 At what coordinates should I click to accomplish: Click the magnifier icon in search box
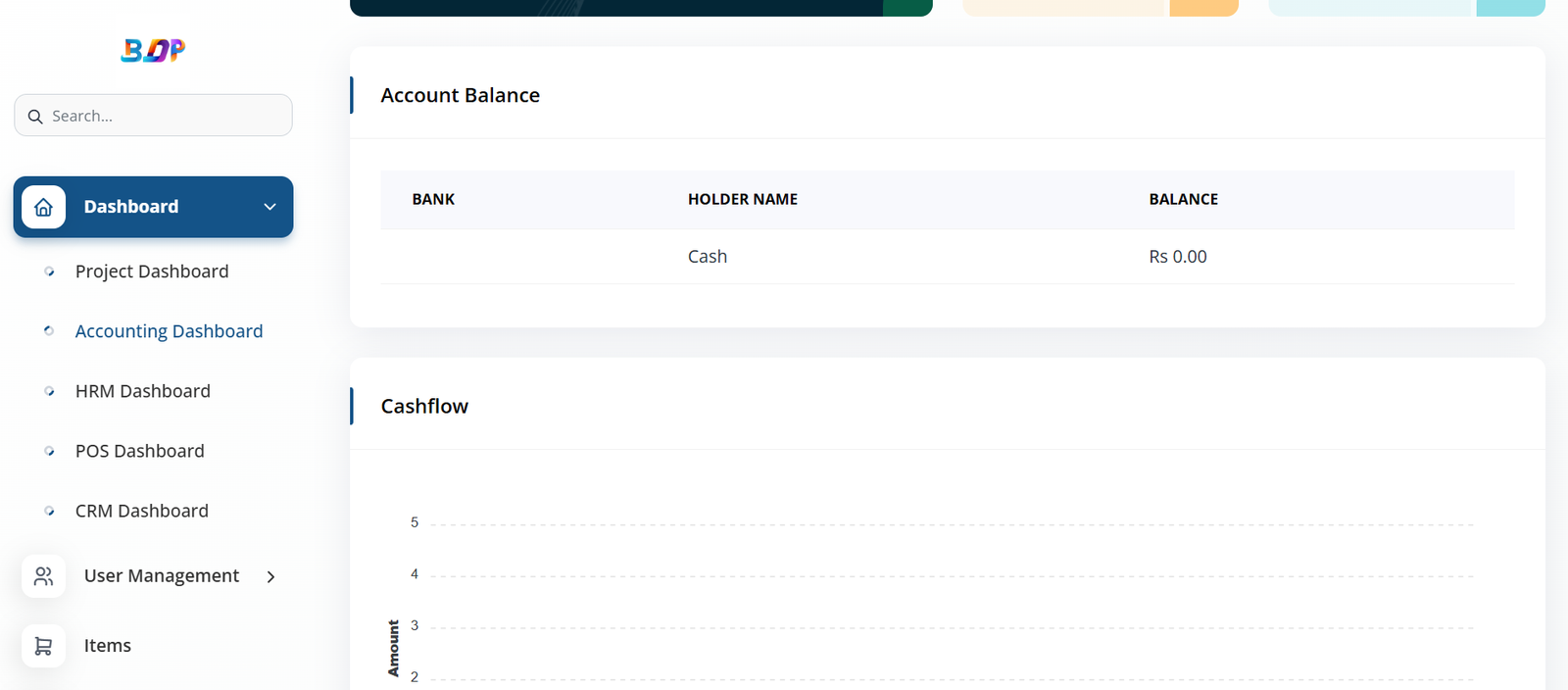(35, 117)
